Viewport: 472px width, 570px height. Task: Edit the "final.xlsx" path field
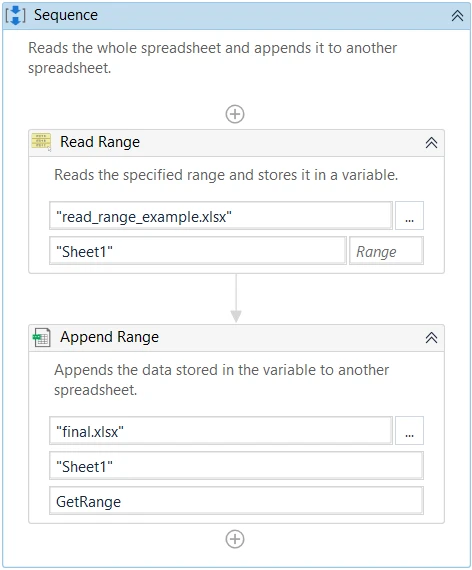click(221, 430)
